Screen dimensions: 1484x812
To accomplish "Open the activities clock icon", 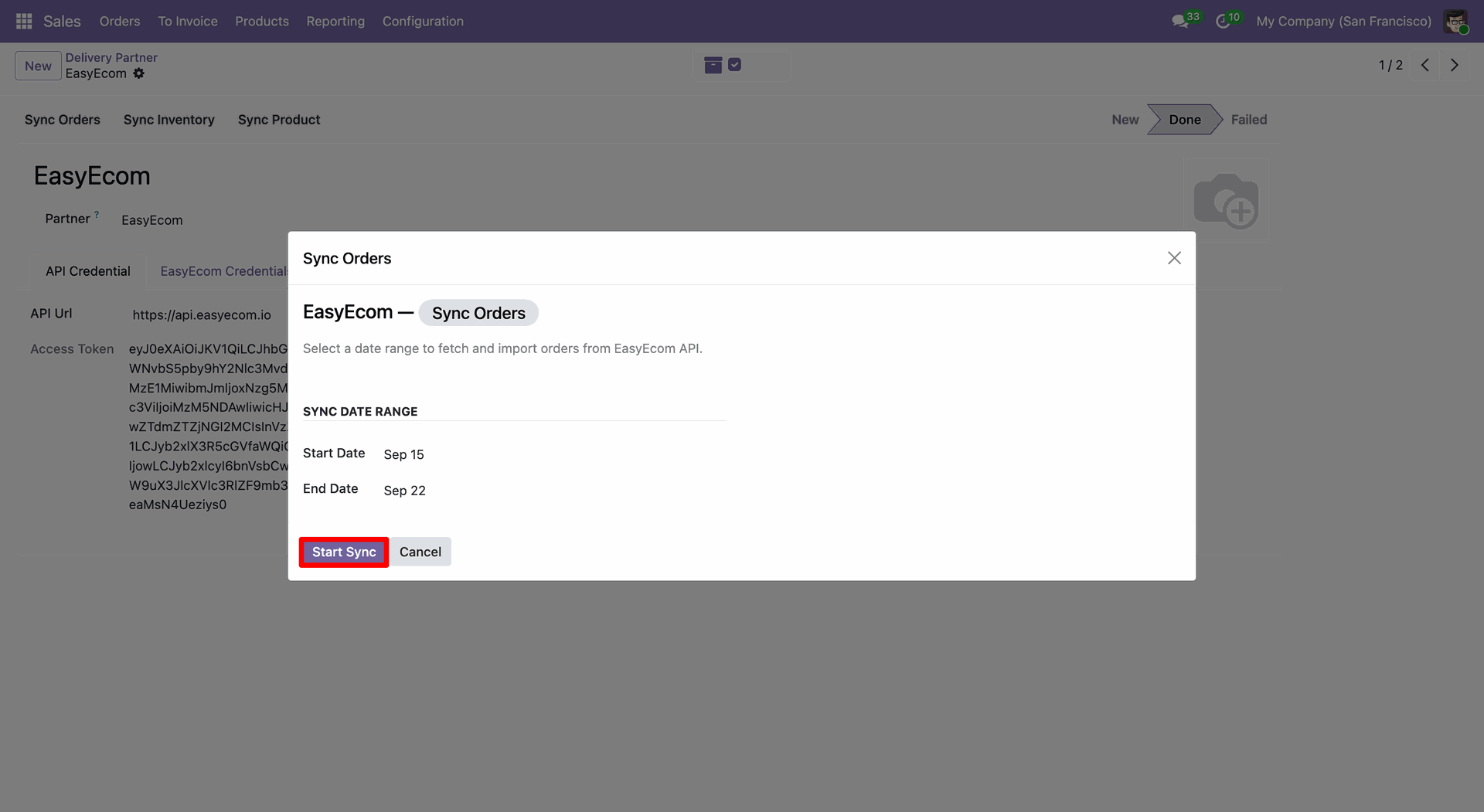I will pyautogui.click(x=1223, y=21).
